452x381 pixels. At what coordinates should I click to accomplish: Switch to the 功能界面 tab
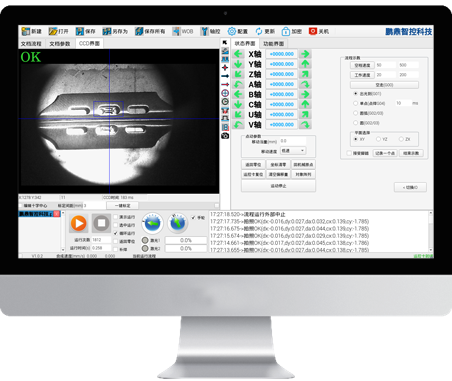(x=274, y=44)
